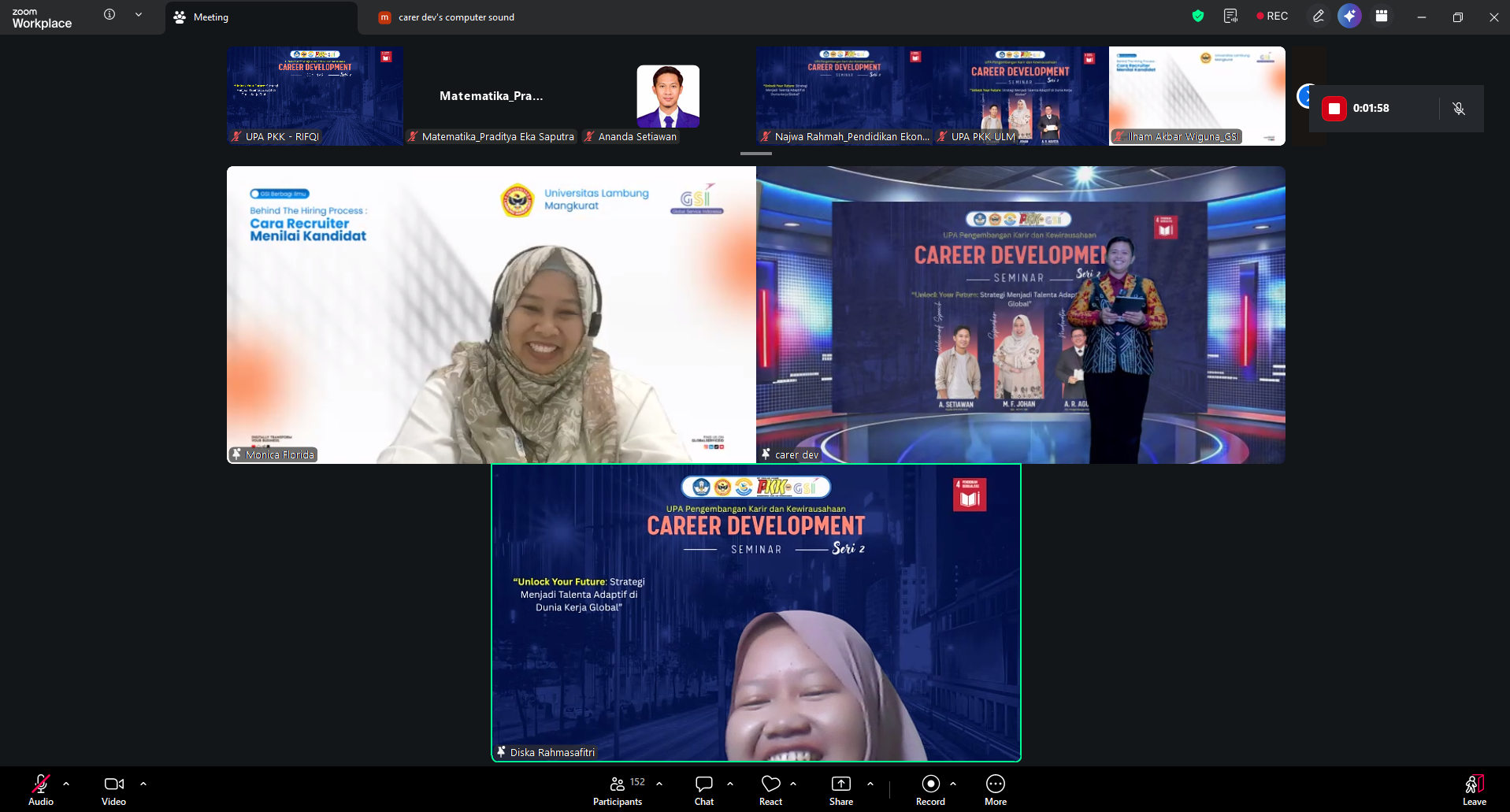Select Najwa Rahmah participant thumbnail
This screenshot has width=1510, height=812.
point(844,96)
